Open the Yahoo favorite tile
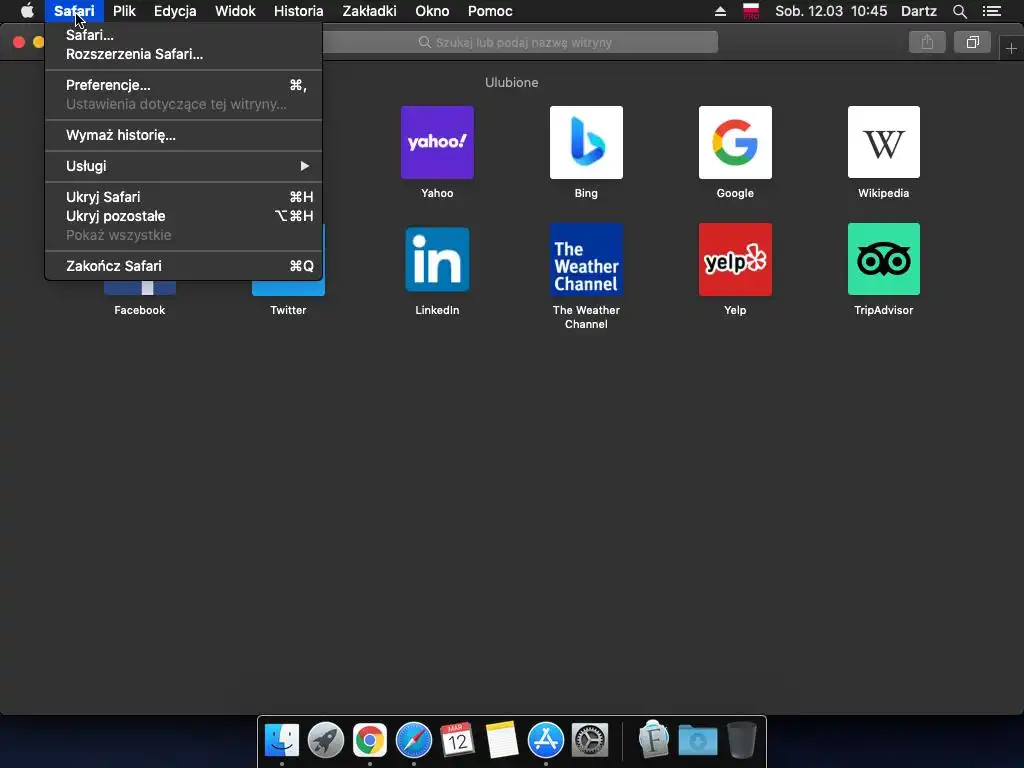Viewport: 1024px width, 768px height. (437, 142)
